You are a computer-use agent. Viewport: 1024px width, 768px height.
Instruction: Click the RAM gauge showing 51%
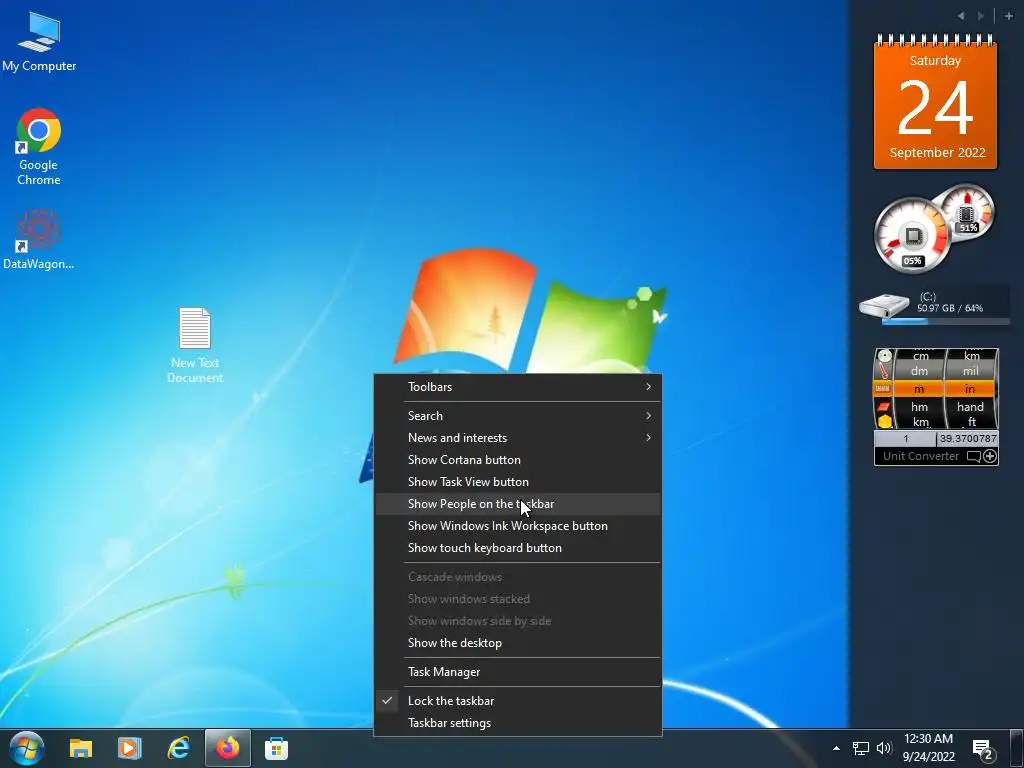(x=967, y=212)
